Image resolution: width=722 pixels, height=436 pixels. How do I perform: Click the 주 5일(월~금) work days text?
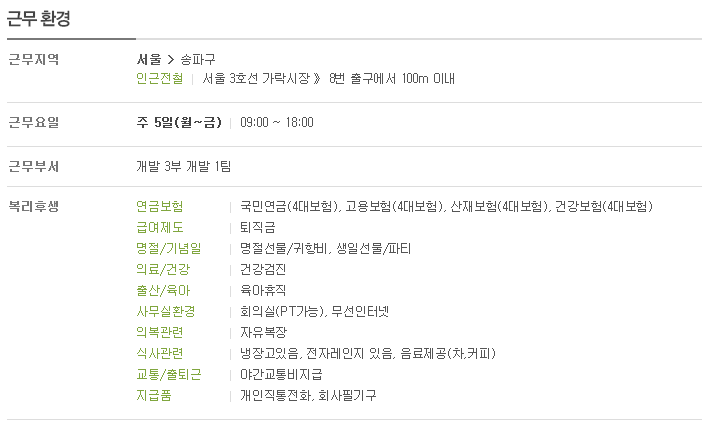179,122
